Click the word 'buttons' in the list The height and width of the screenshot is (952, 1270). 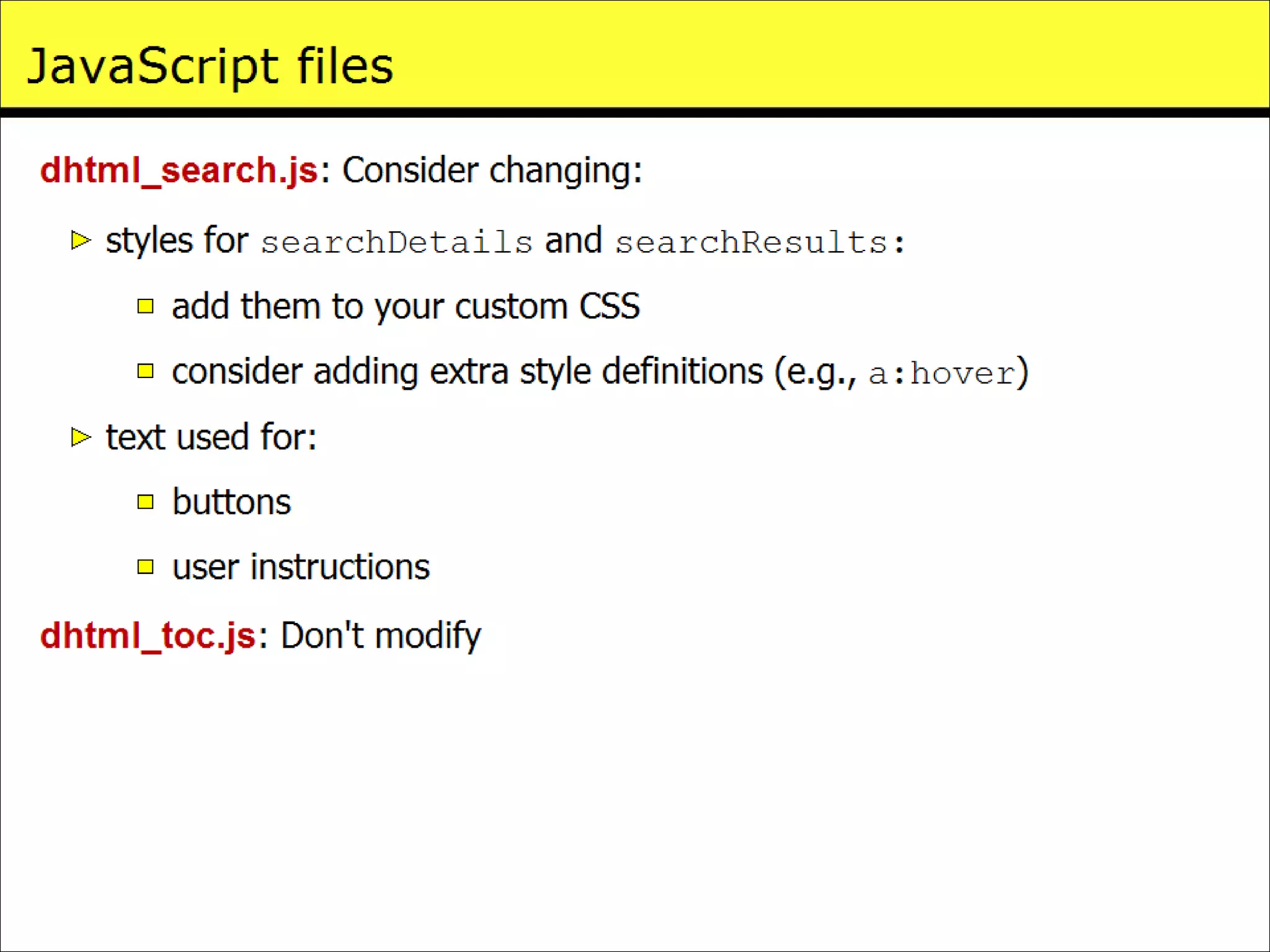(231, 501)
